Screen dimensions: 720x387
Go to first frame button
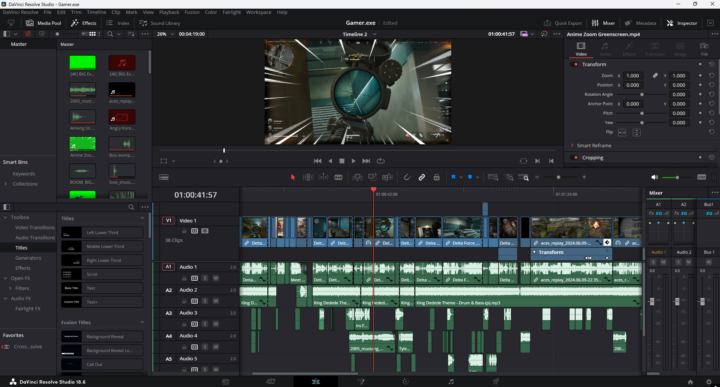point(317,161)
